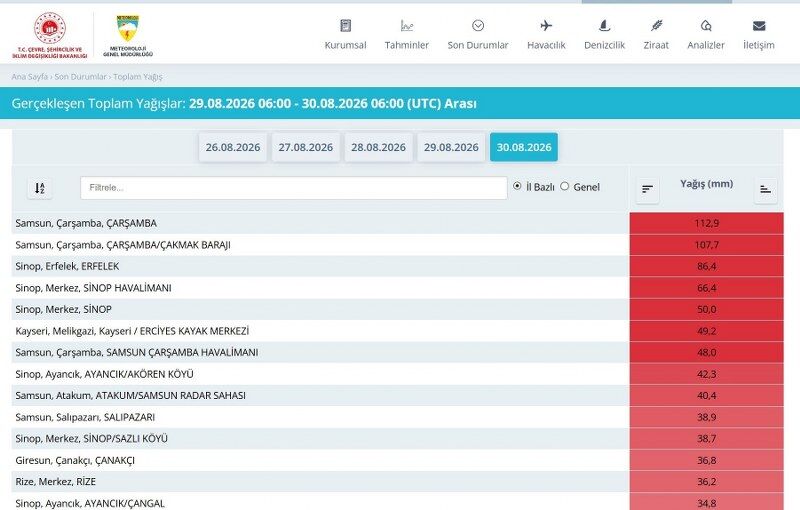
Task: Click the ministry logo at top left
Action: coord(50,35)
